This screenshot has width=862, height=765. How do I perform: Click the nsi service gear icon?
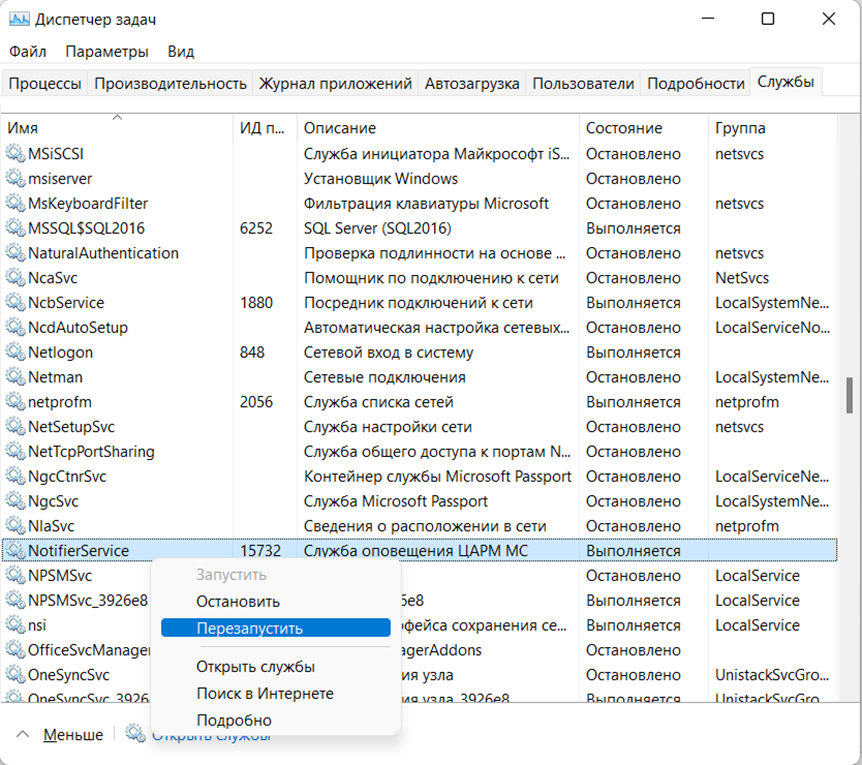tap(15, 625)
